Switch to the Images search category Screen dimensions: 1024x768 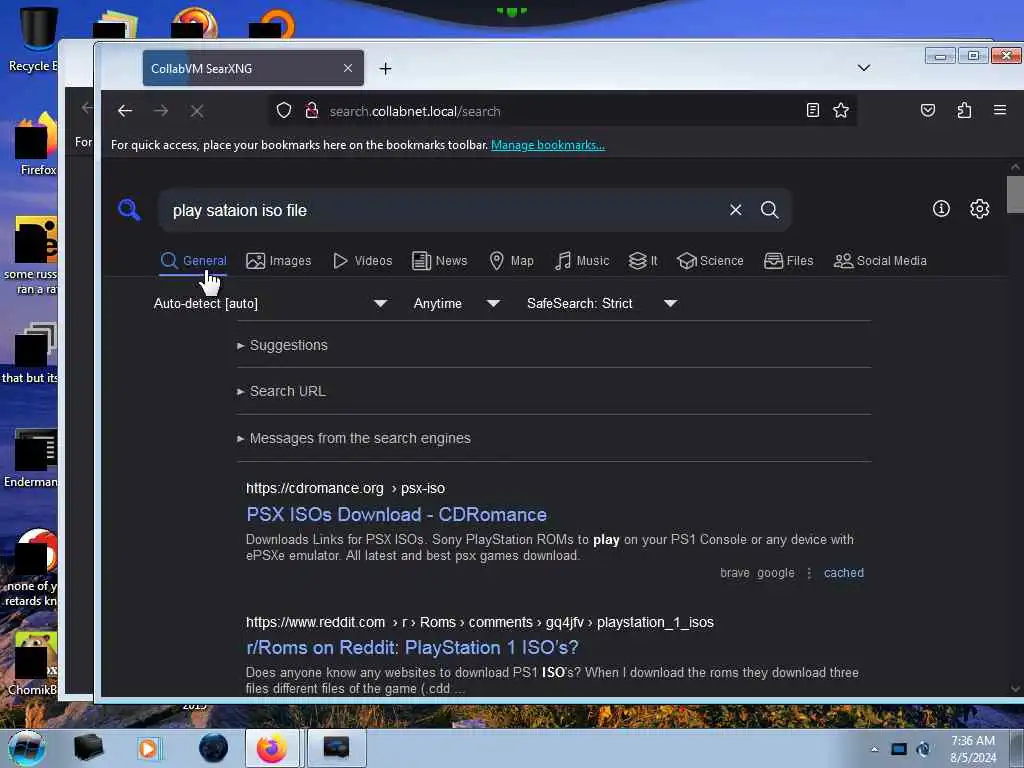click(x=279, y=261)
